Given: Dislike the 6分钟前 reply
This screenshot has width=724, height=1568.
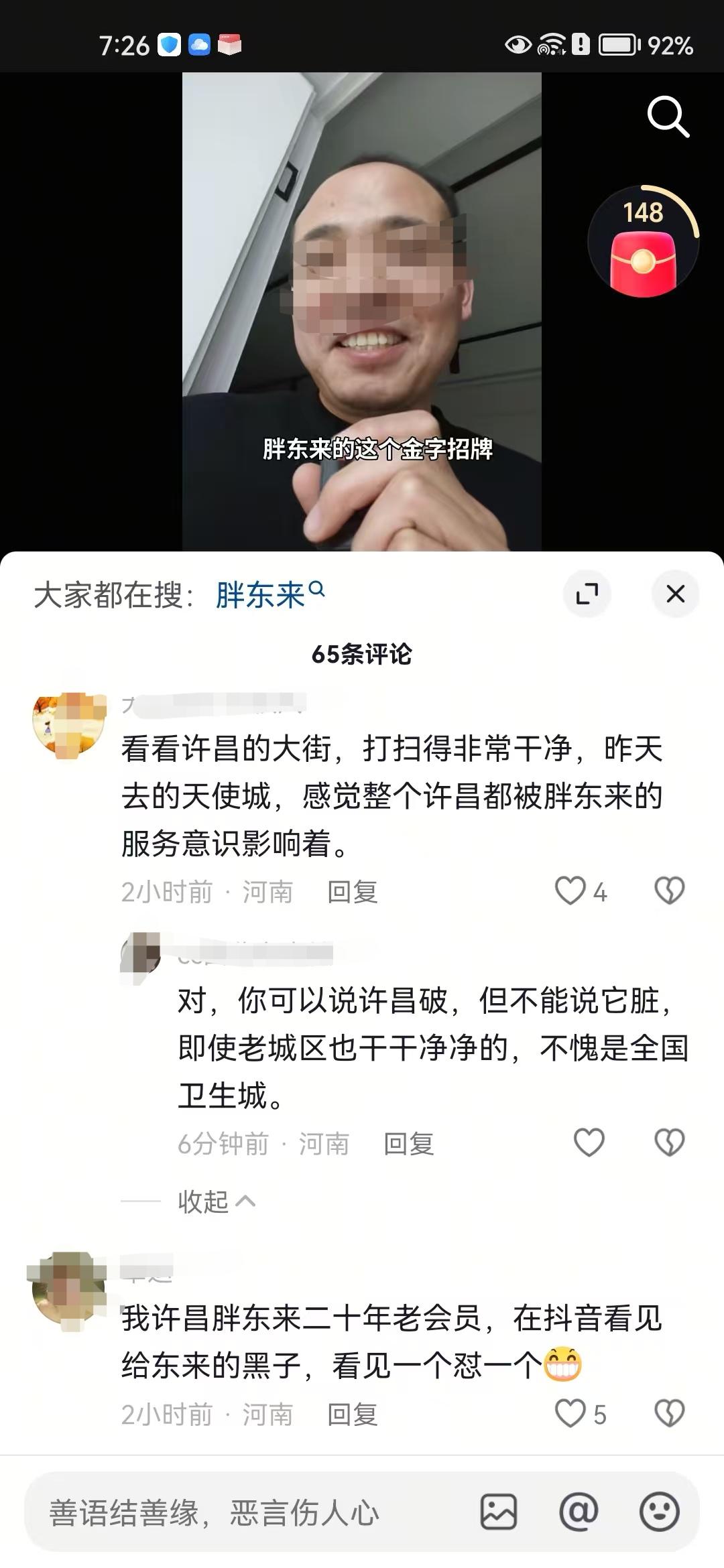Looking at the screenshot, I should point(669,1142).
